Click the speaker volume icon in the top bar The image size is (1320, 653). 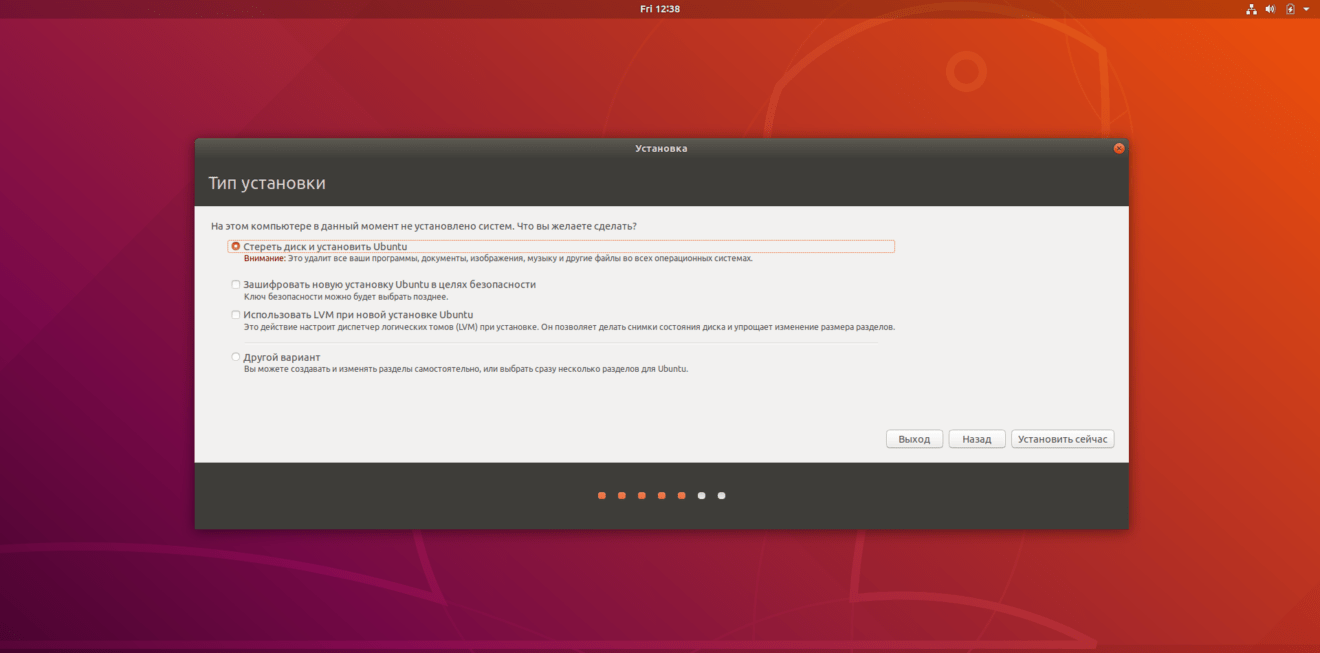pyautogui.click(x=1270, y=8)
